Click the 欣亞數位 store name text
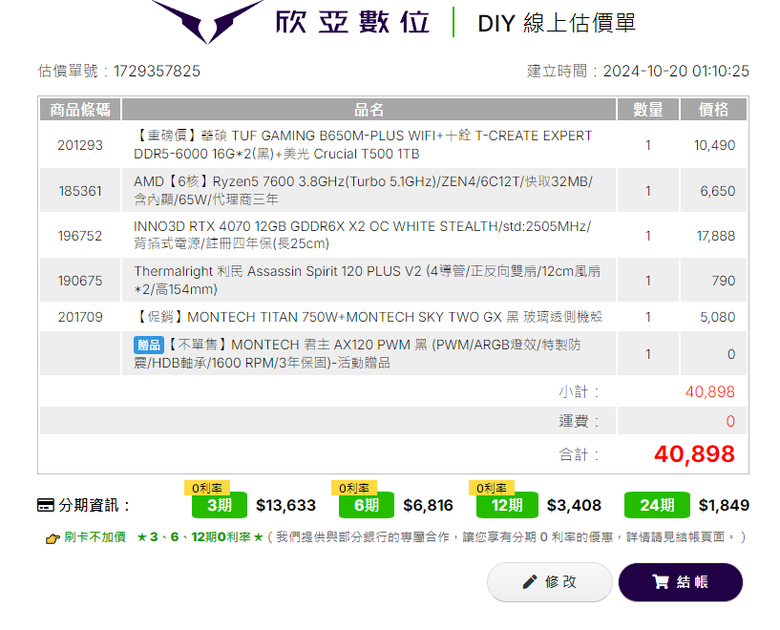The image size is (780, 630). [352, 22]
